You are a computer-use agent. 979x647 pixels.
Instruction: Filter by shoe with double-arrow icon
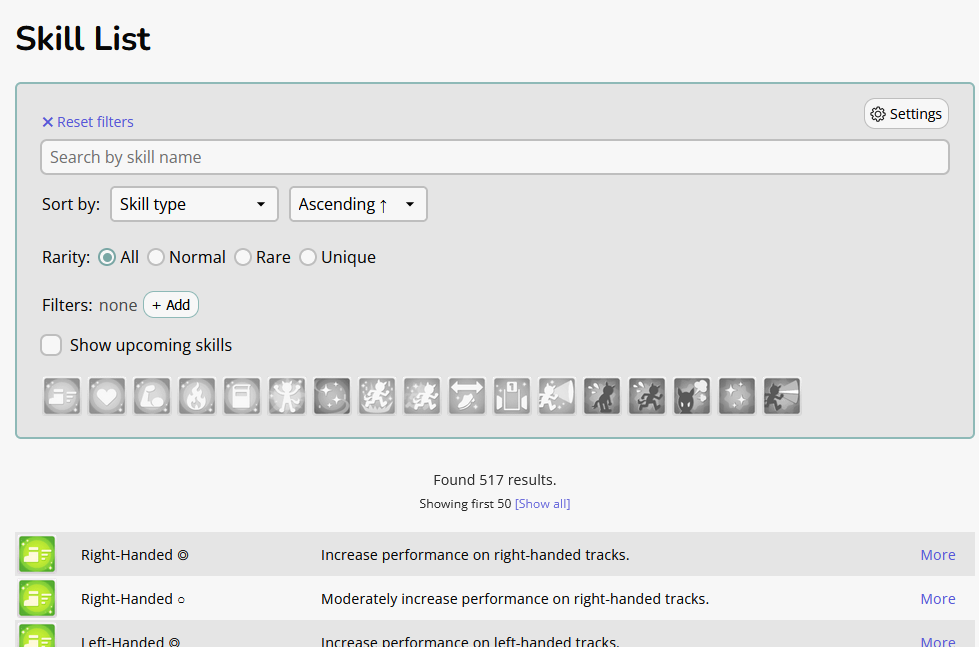pyautogui.click(x=466, y=396)
